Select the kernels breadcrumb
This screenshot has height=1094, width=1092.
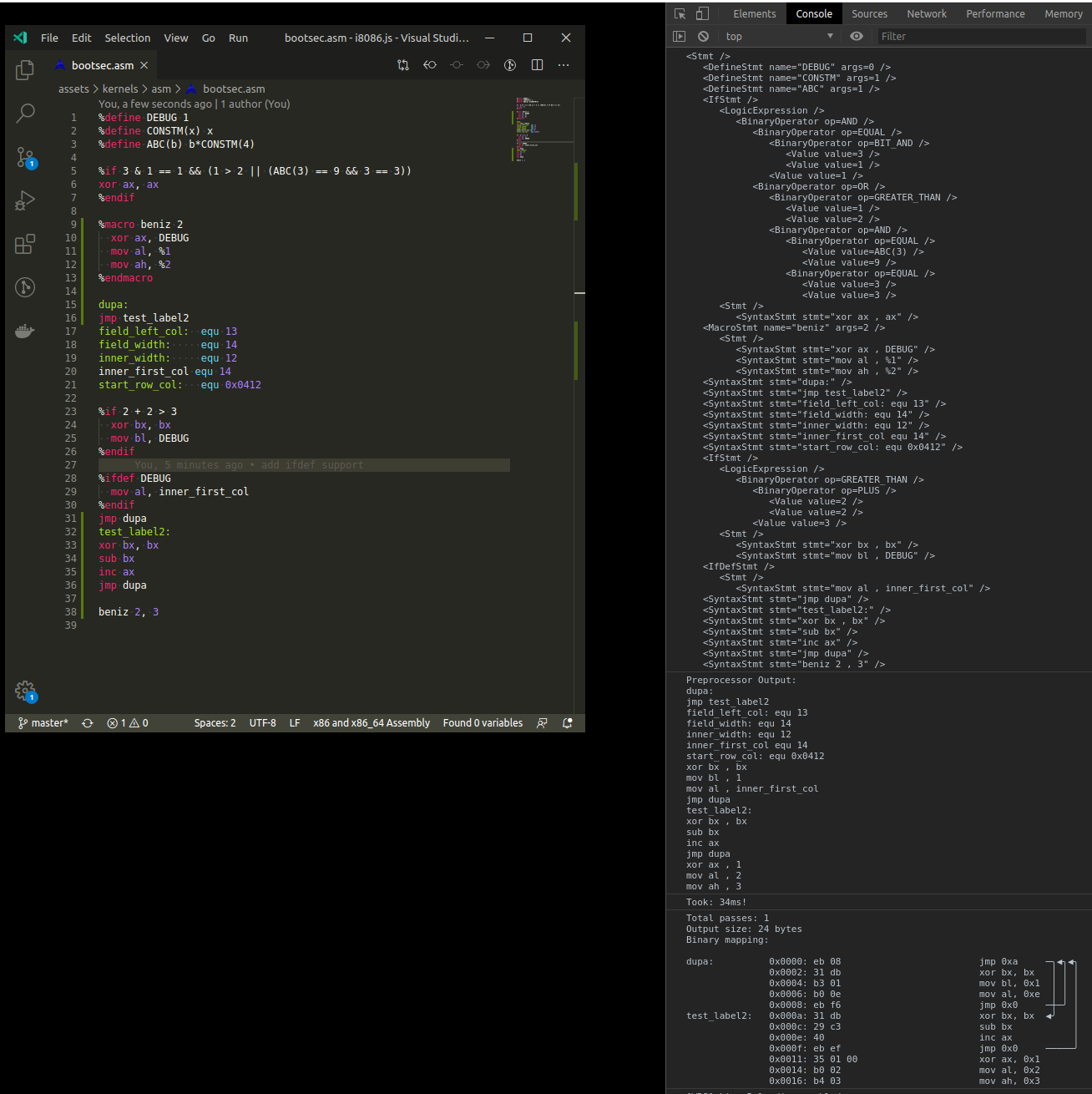pos(120,89)
